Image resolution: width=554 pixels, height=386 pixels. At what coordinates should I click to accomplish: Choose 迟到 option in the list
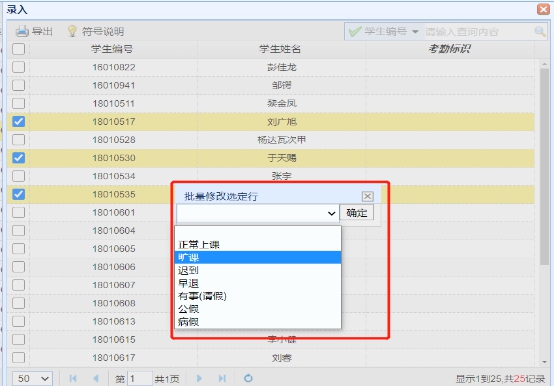pyautogui.click(x=258, y=271)
